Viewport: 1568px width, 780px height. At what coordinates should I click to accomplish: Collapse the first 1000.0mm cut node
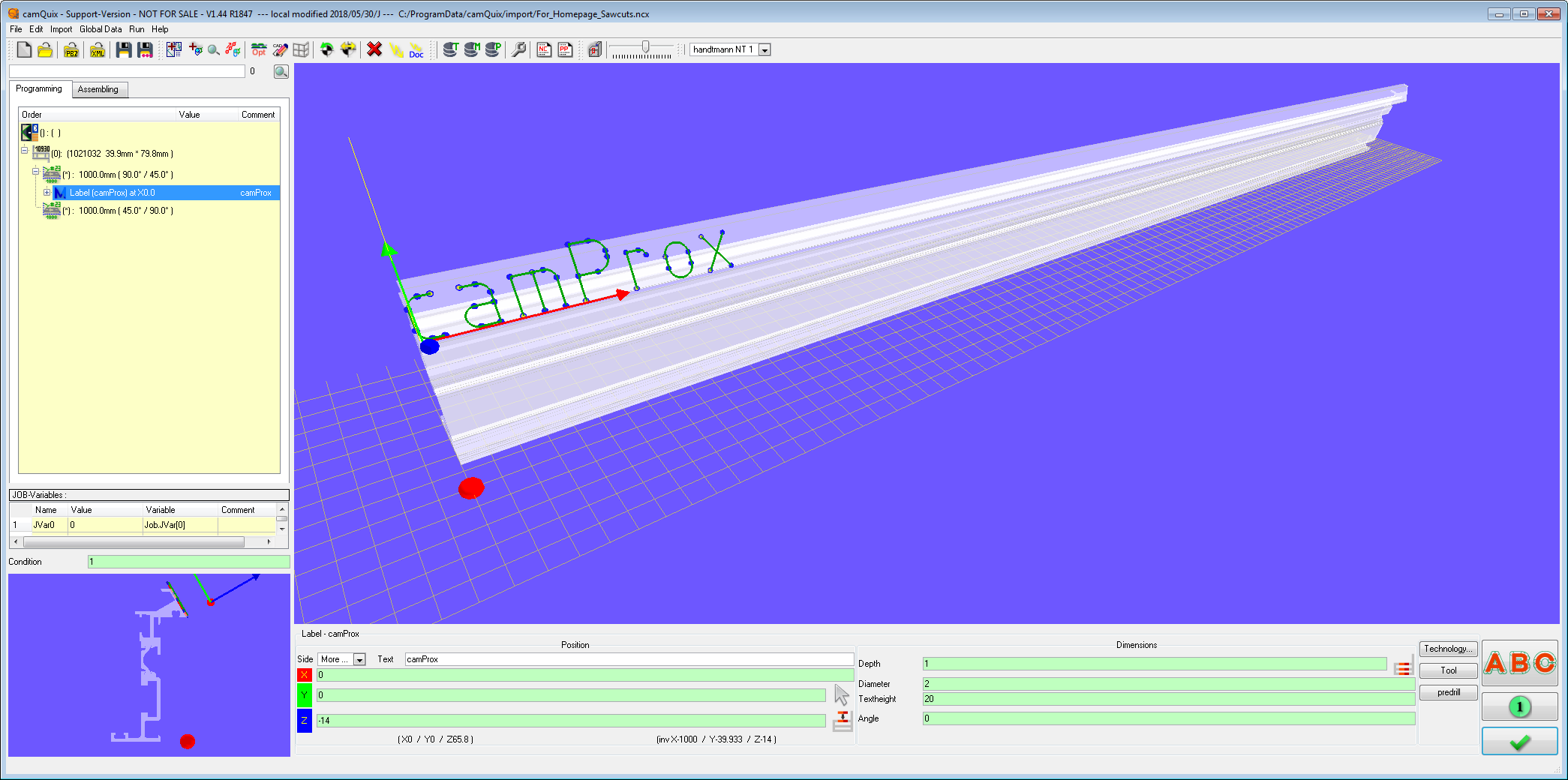pyautogui.click(x=35, y=172)
